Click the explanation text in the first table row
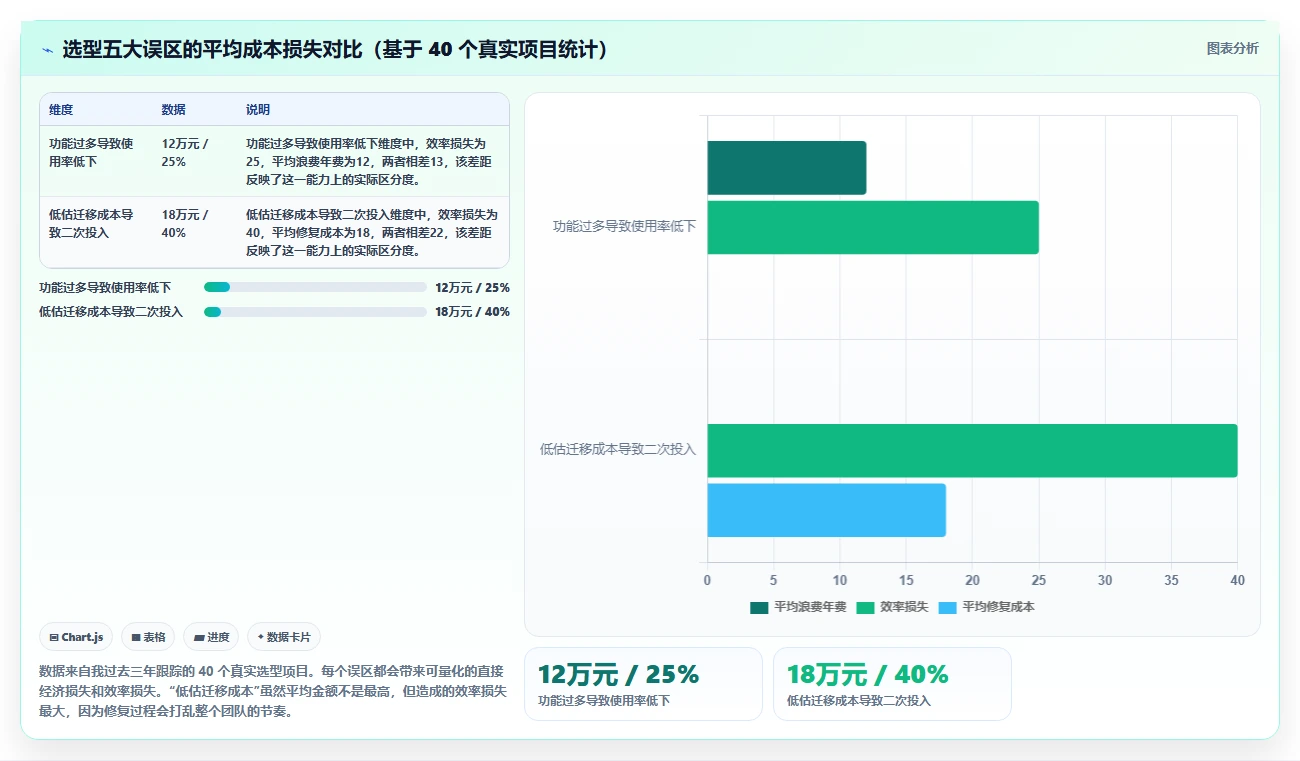The image size is (1300, 761). [x=370, y=161]
